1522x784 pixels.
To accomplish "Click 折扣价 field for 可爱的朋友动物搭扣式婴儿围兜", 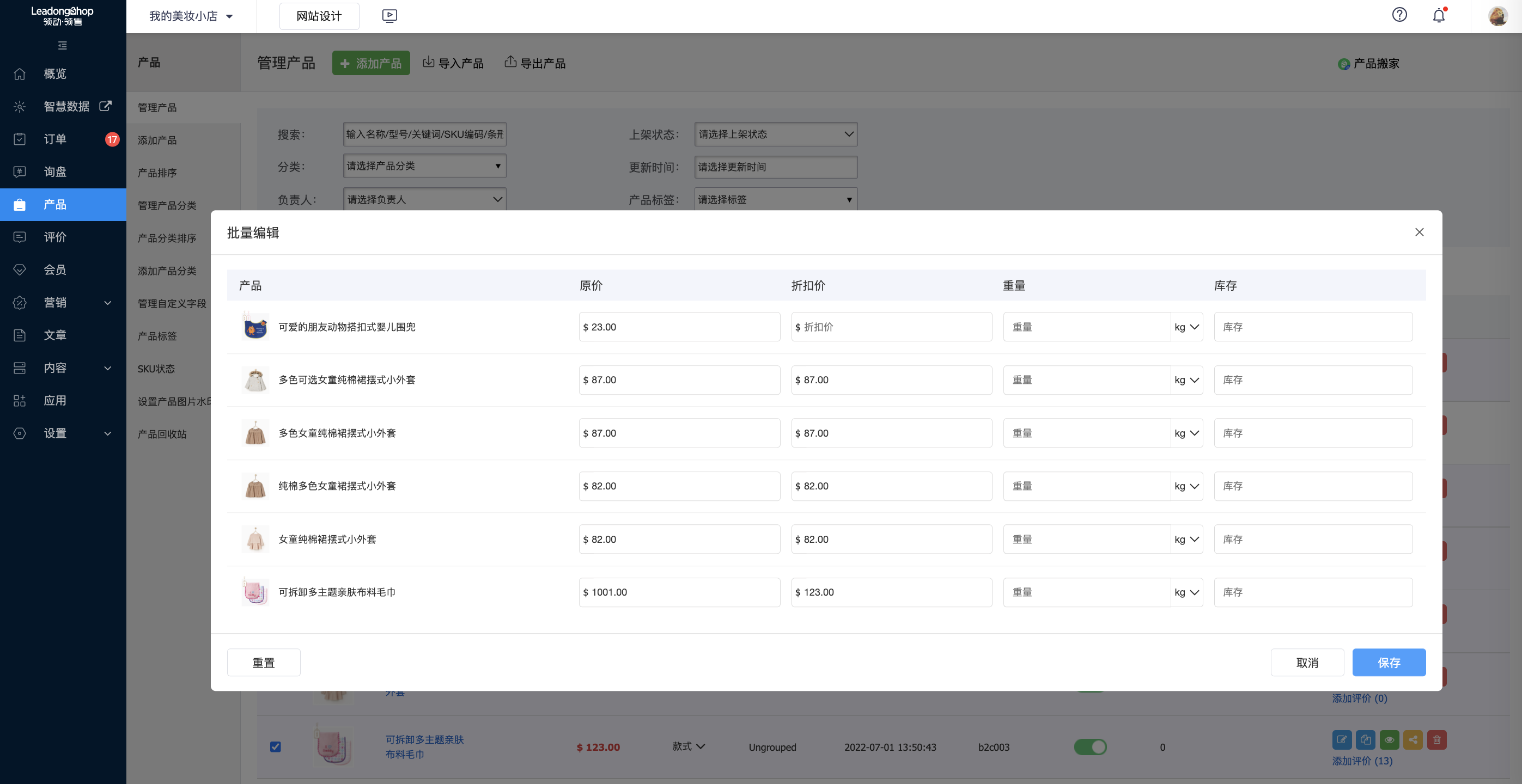I will pyautogui.click(x=891, y=327).
